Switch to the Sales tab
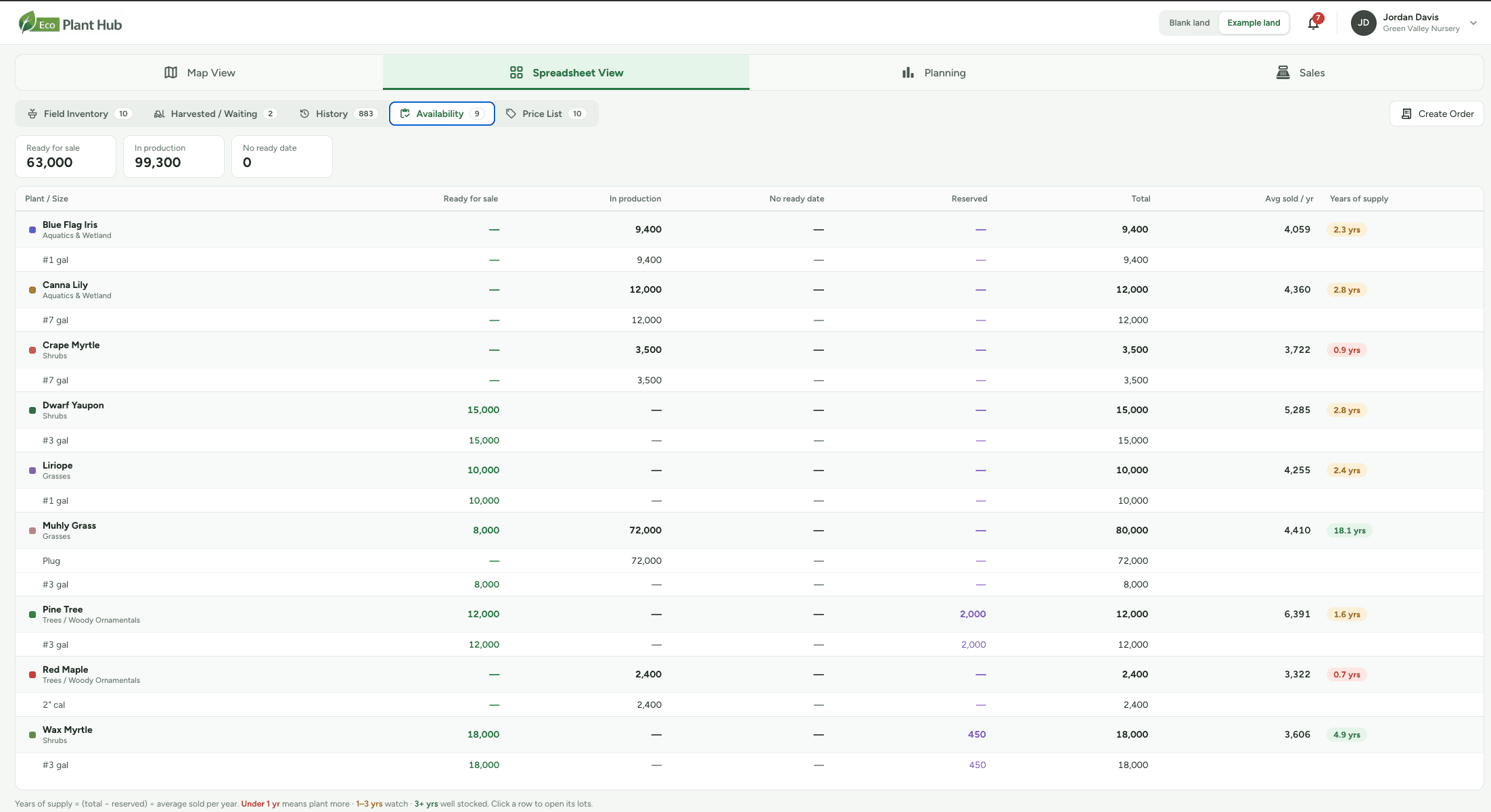 tap(1300, 72)
